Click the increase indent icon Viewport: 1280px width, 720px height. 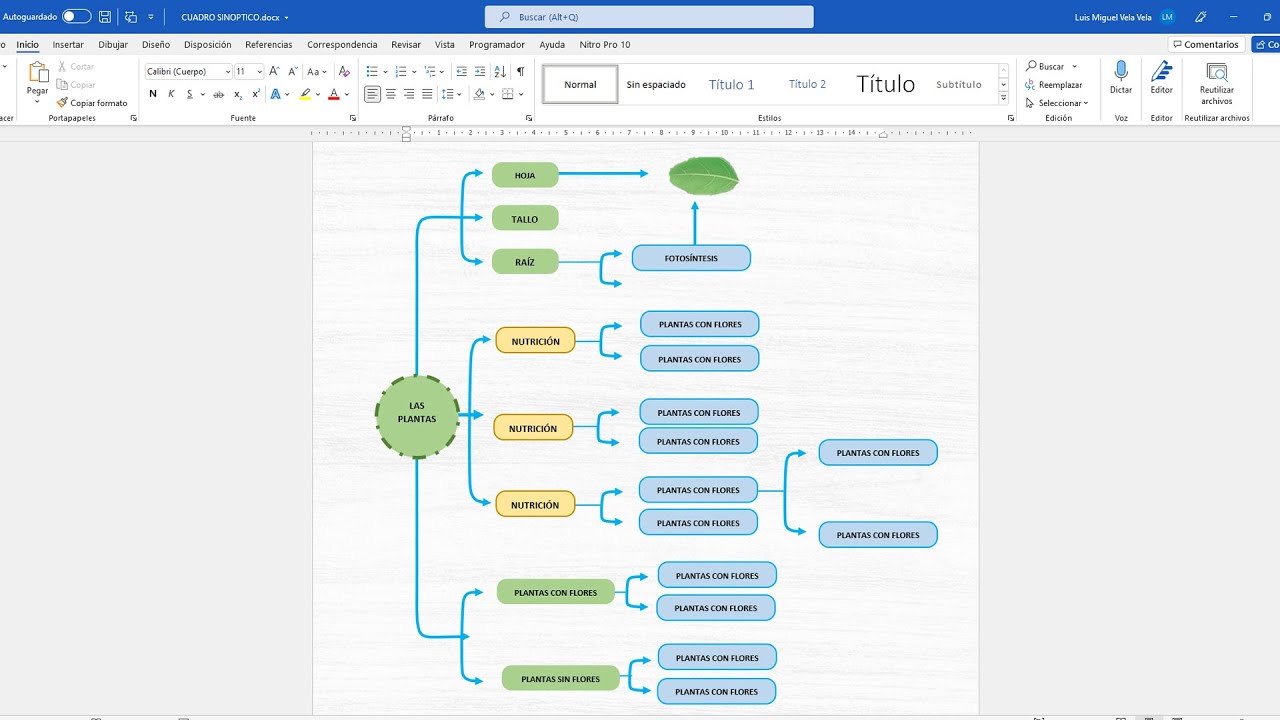tap(480, 72)
